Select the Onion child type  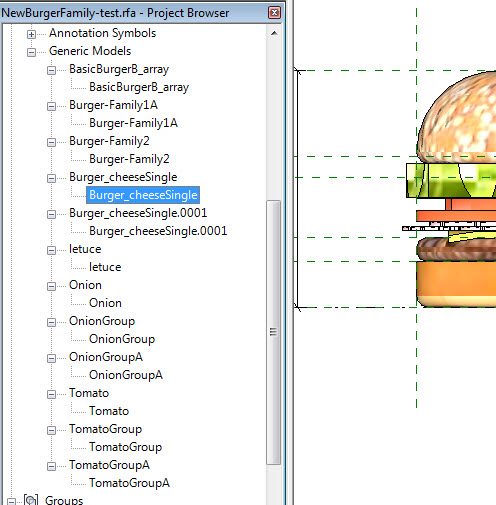click(x=105, y=303)
